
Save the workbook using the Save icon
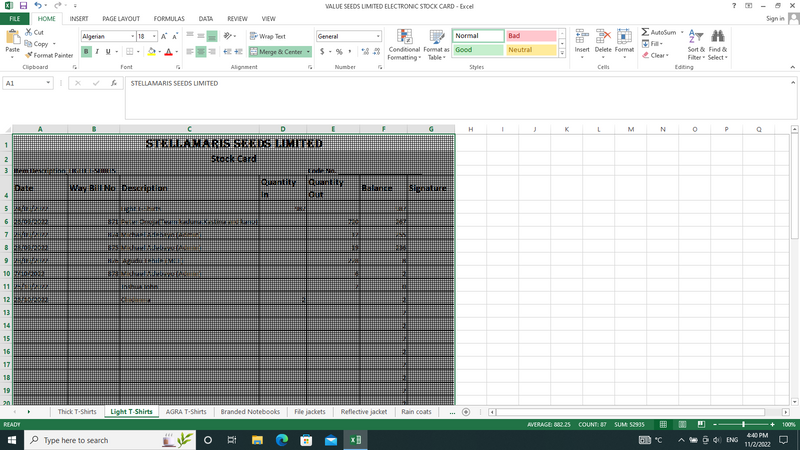pyautogui.click(x=23, y=6)
